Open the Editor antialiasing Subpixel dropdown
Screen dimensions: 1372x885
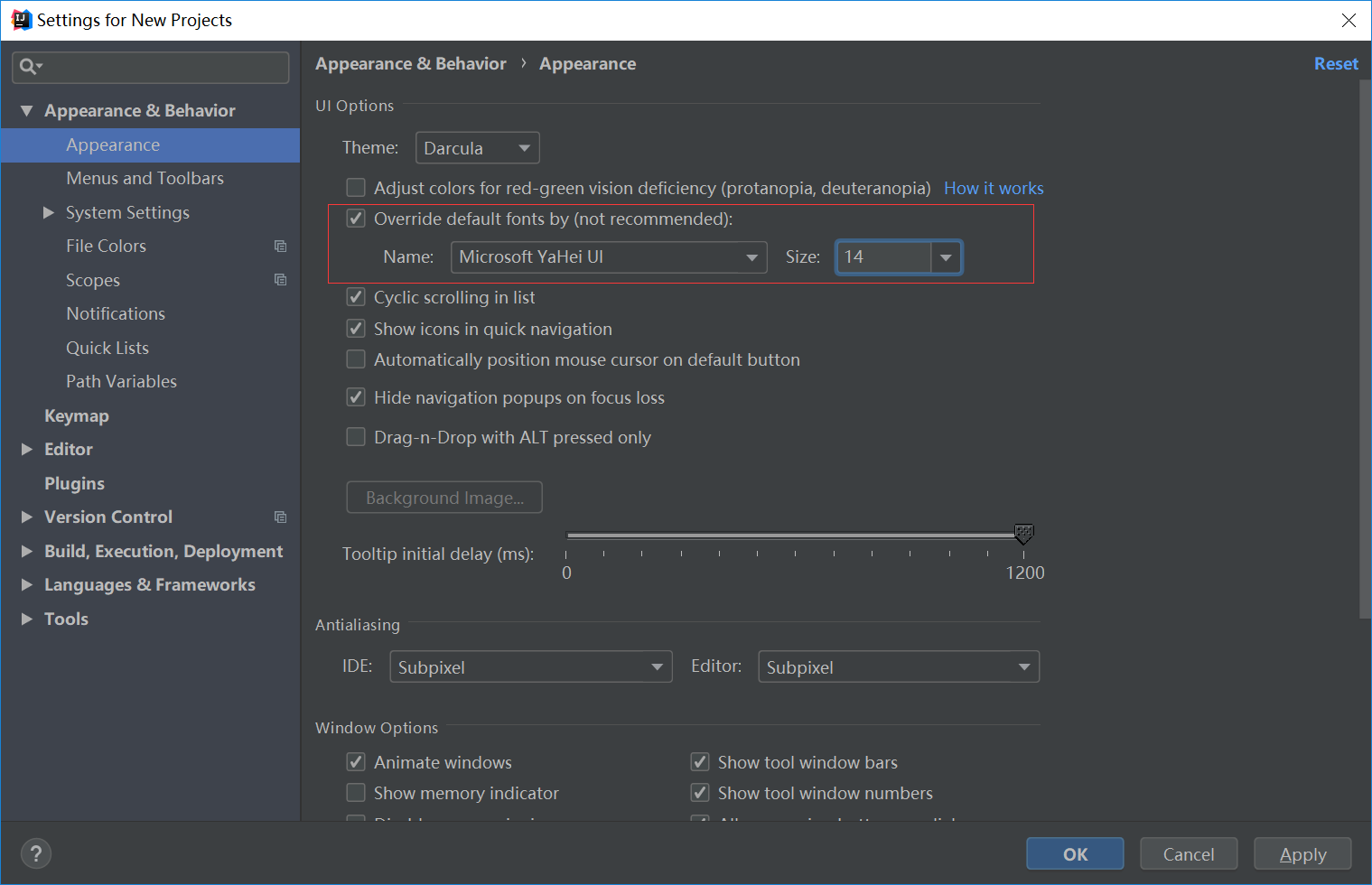[x=899, y=667]
